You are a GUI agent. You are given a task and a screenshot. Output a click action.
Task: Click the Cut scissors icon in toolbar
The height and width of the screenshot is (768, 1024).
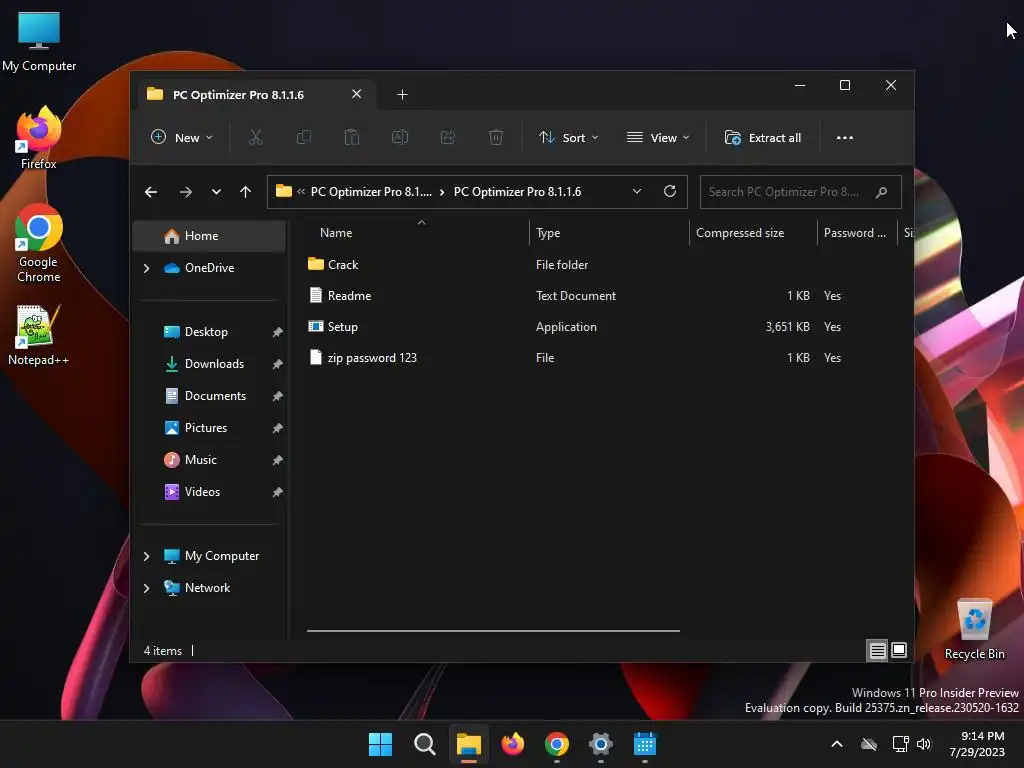[255, 138]
